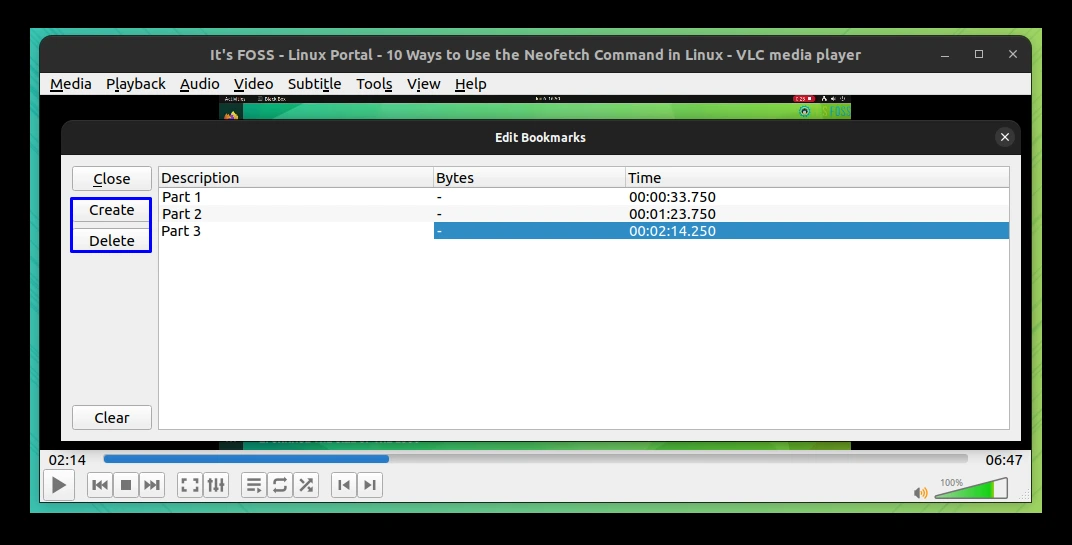Open the Media menu
The width and height of the screenshot is (1072, 545).
click(x=70, y=84)
